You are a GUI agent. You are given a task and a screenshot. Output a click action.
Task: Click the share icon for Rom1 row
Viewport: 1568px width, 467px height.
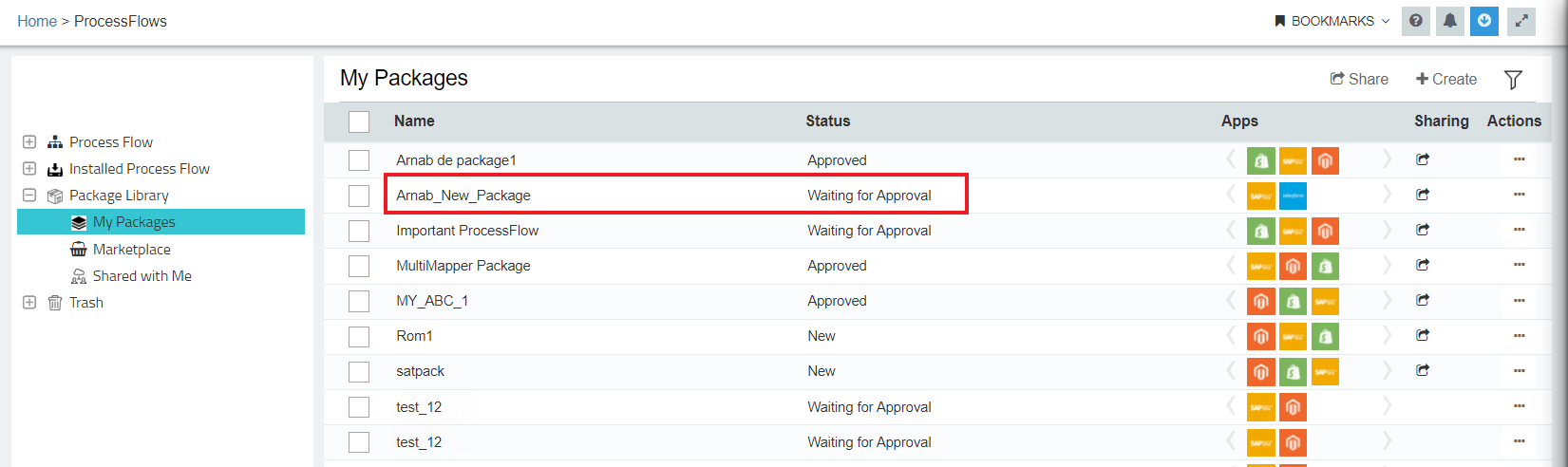(1423, 335)
